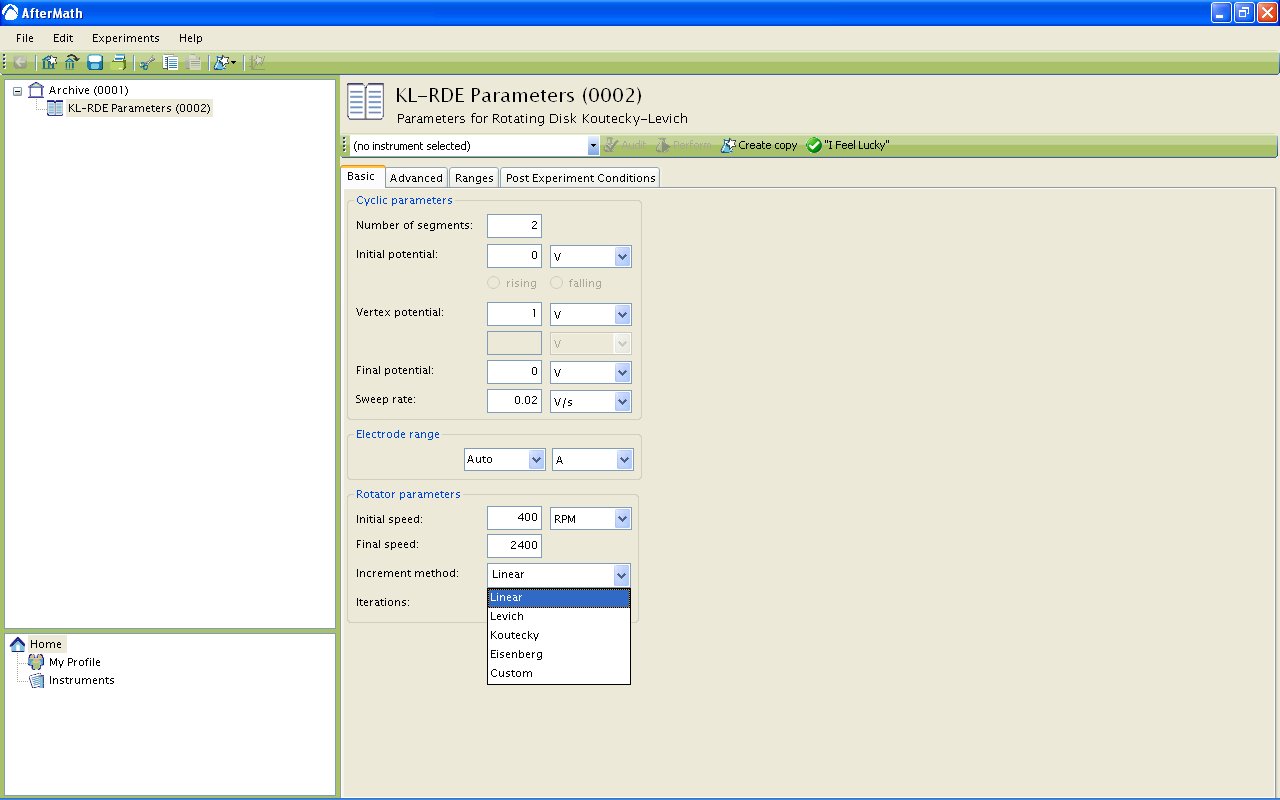Click the AfterMath title bar logo
Screen dimensions: 1280x800
pyautogui.click(x=11, y=13)
